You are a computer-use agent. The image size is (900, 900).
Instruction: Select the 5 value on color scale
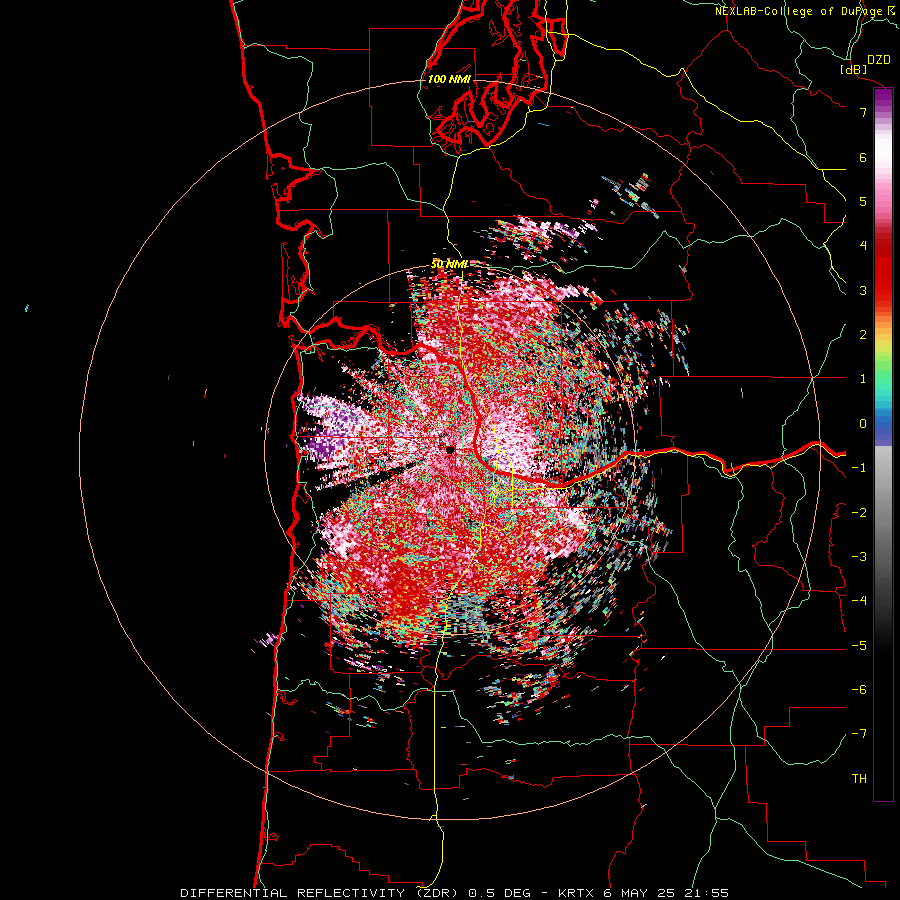[x=863, y=201]
